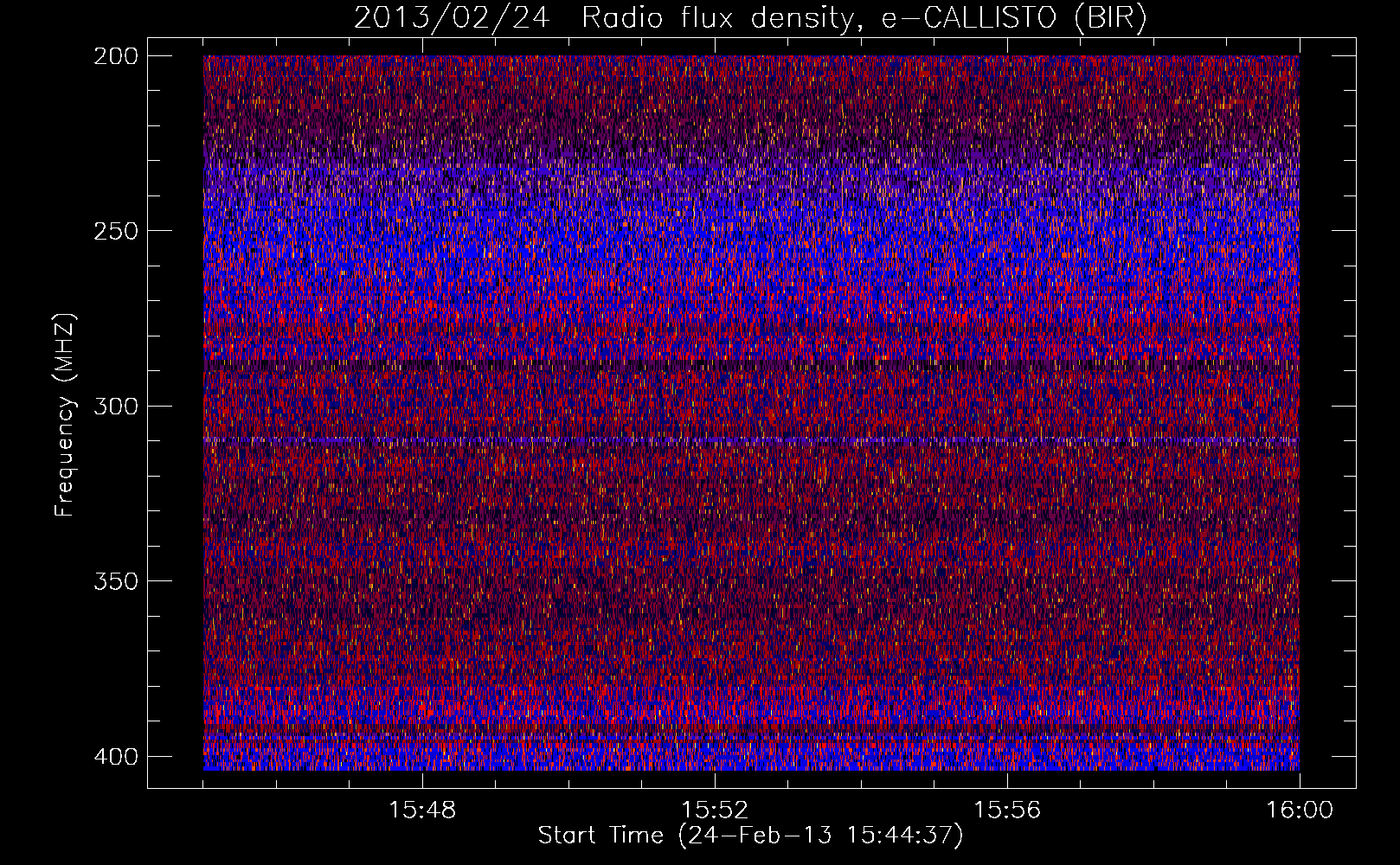This screenshot has height=865, width=1400.
Task: Click the 300 frequency tick label
Action: [x=115, y=407]
